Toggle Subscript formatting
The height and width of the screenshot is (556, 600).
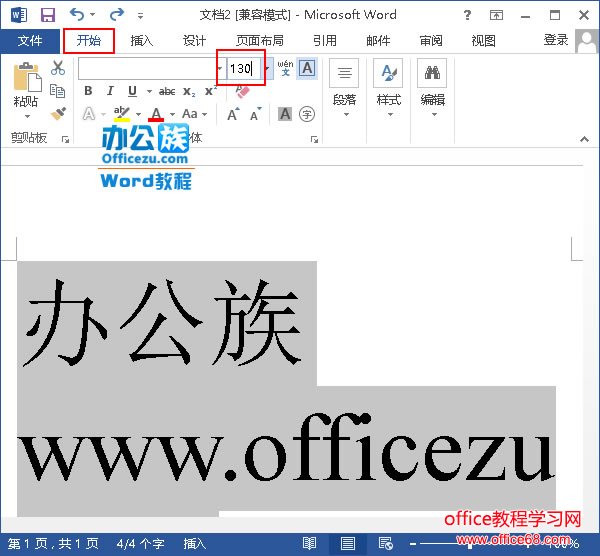[189, 91]
